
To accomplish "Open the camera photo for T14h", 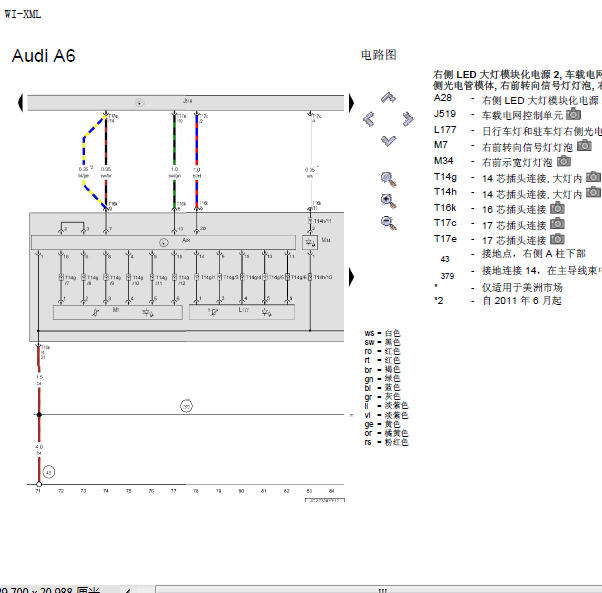I will point(593,192).
